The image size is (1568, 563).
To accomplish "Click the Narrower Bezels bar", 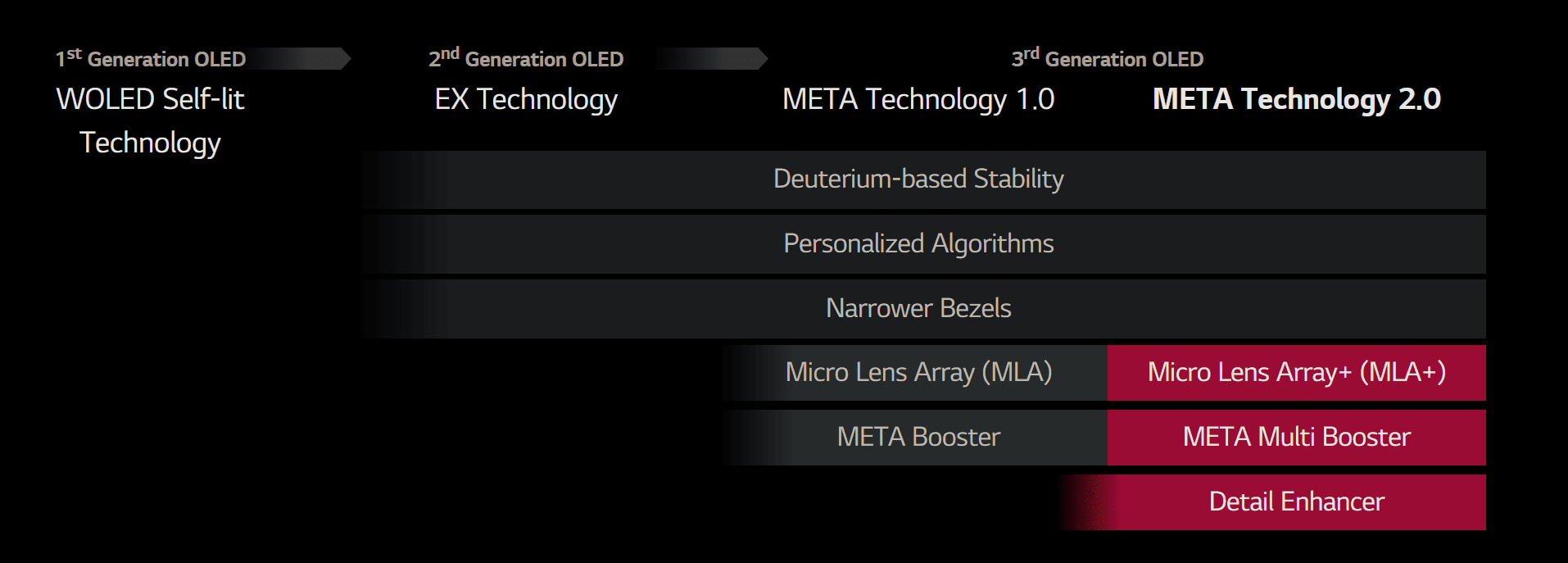I will tap(924, 309).
